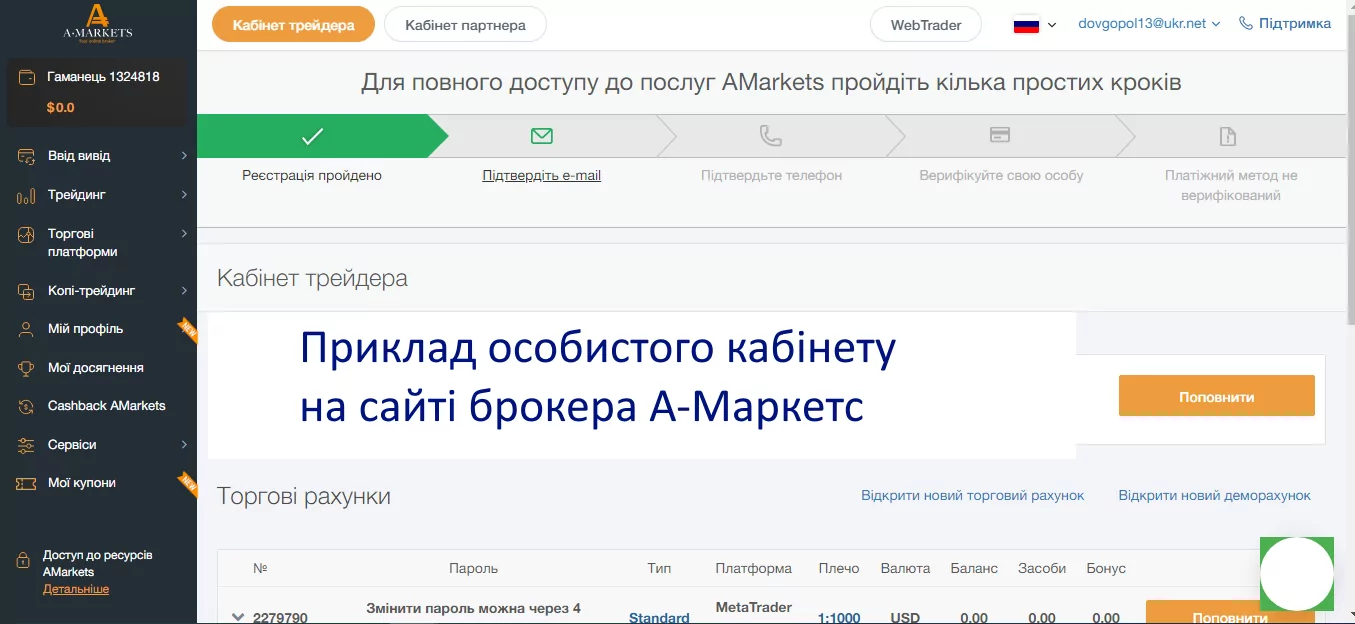Expand account row 2279790 chevron
The height and width of the screenshot is (624, 1355).
pos(238,617)
